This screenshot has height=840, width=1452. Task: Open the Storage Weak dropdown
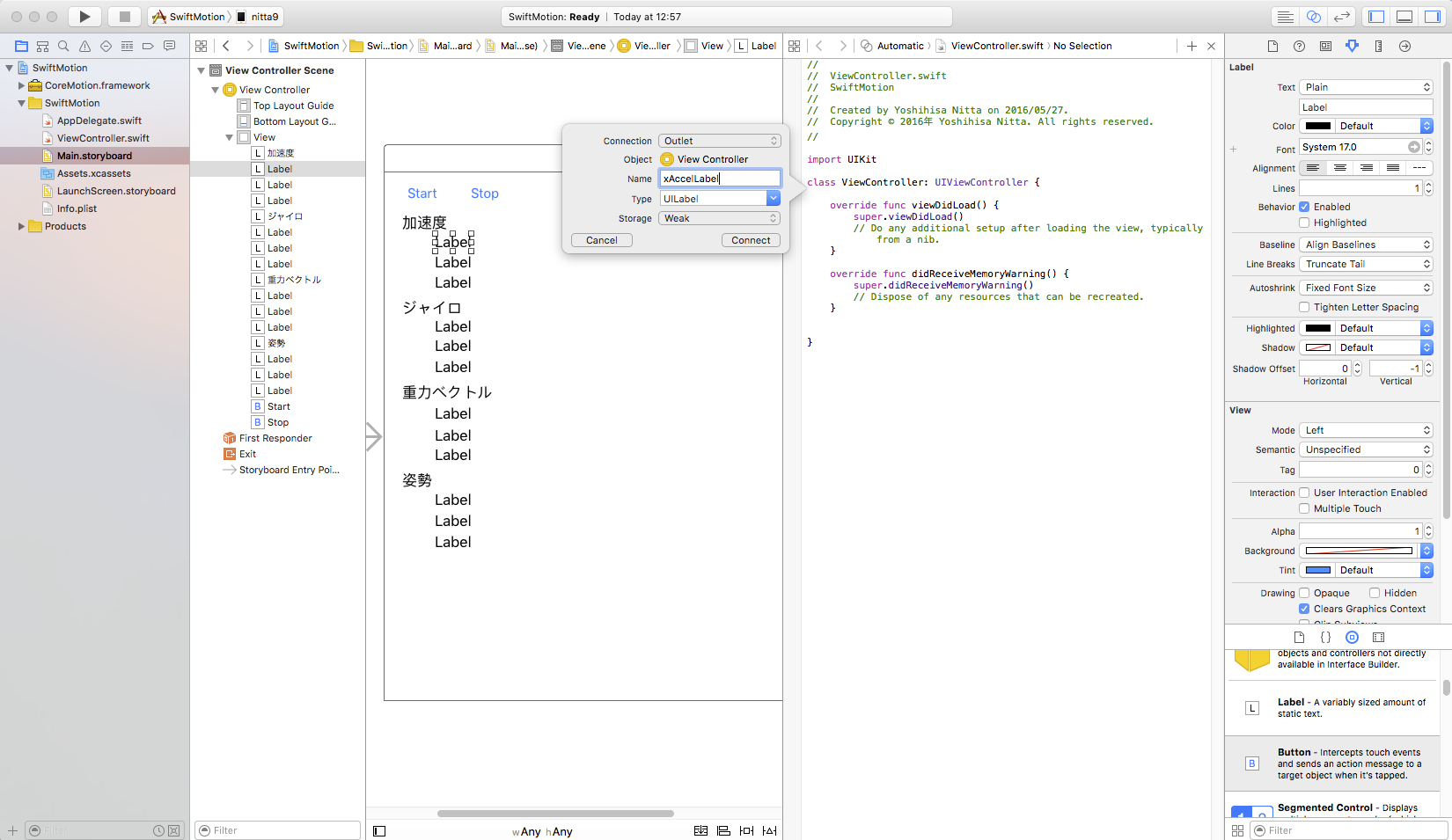point(719,218)
